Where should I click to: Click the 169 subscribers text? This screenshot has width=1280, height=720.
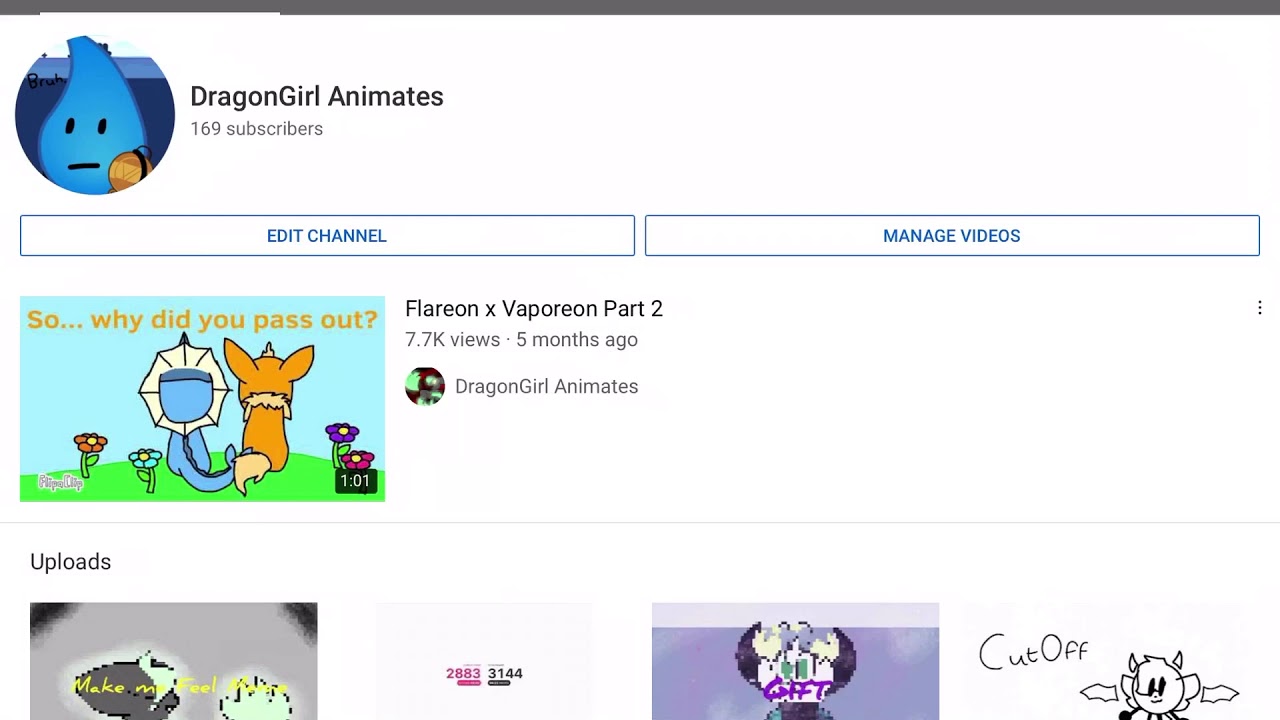point(256,129)
